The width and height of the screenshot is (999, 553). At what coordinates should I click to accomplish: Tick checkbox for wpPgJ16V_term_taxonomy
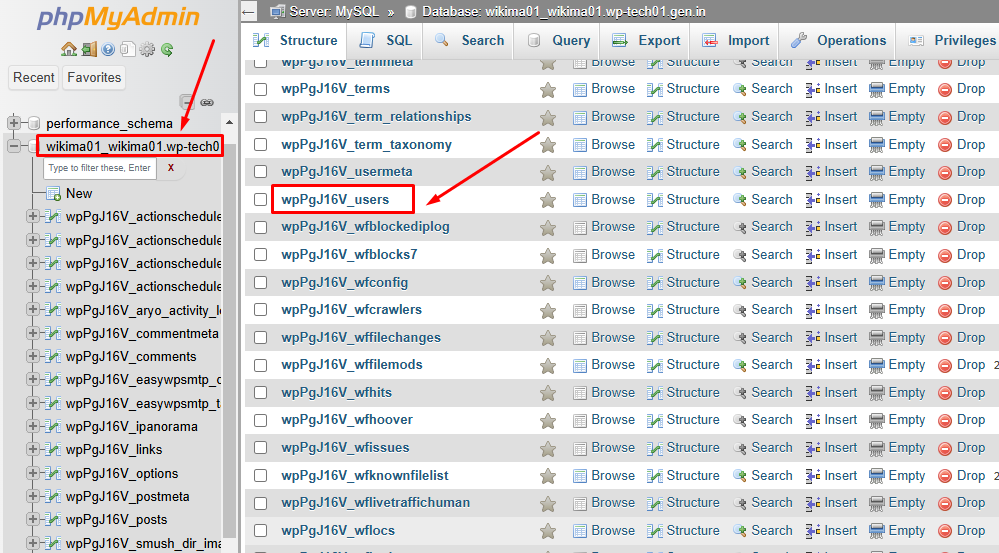[261, 145]
